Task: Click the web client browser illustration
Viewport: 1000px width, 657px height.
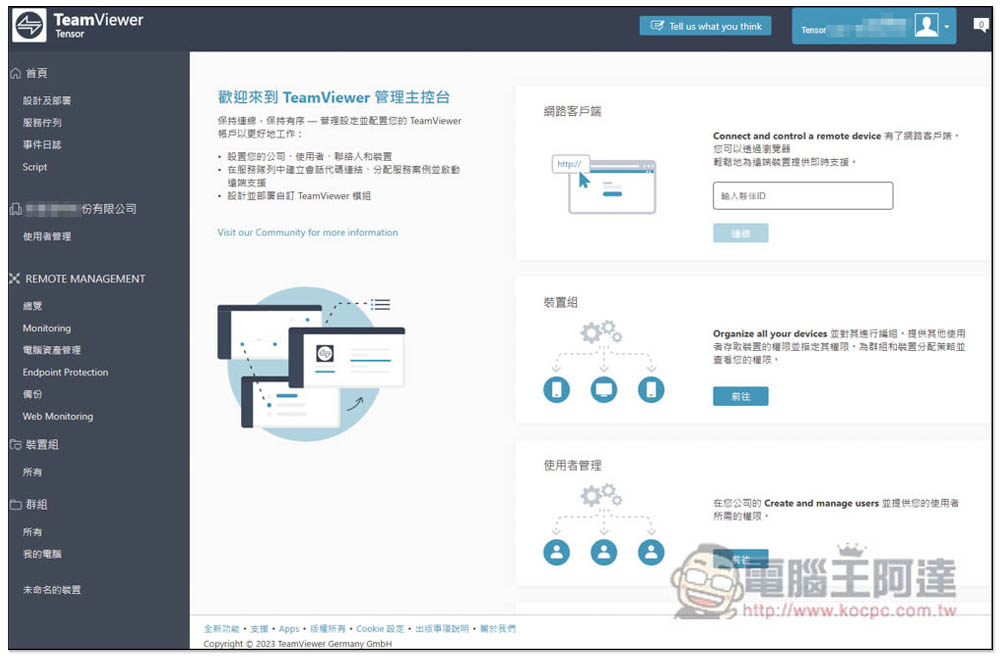Action: [604, 184]
